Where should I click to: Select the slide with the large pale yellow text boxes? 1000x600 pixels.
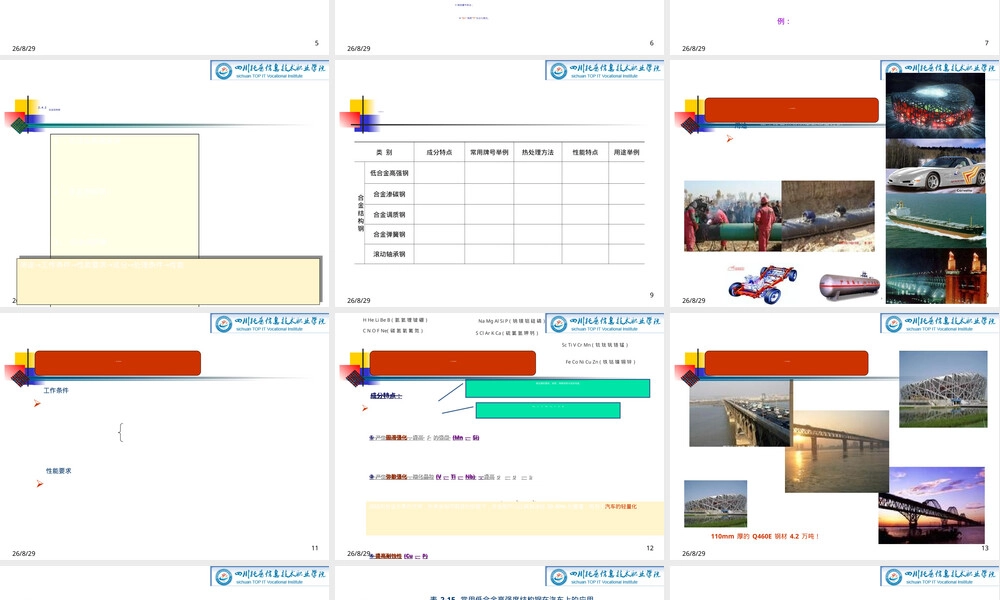[165, 184]
